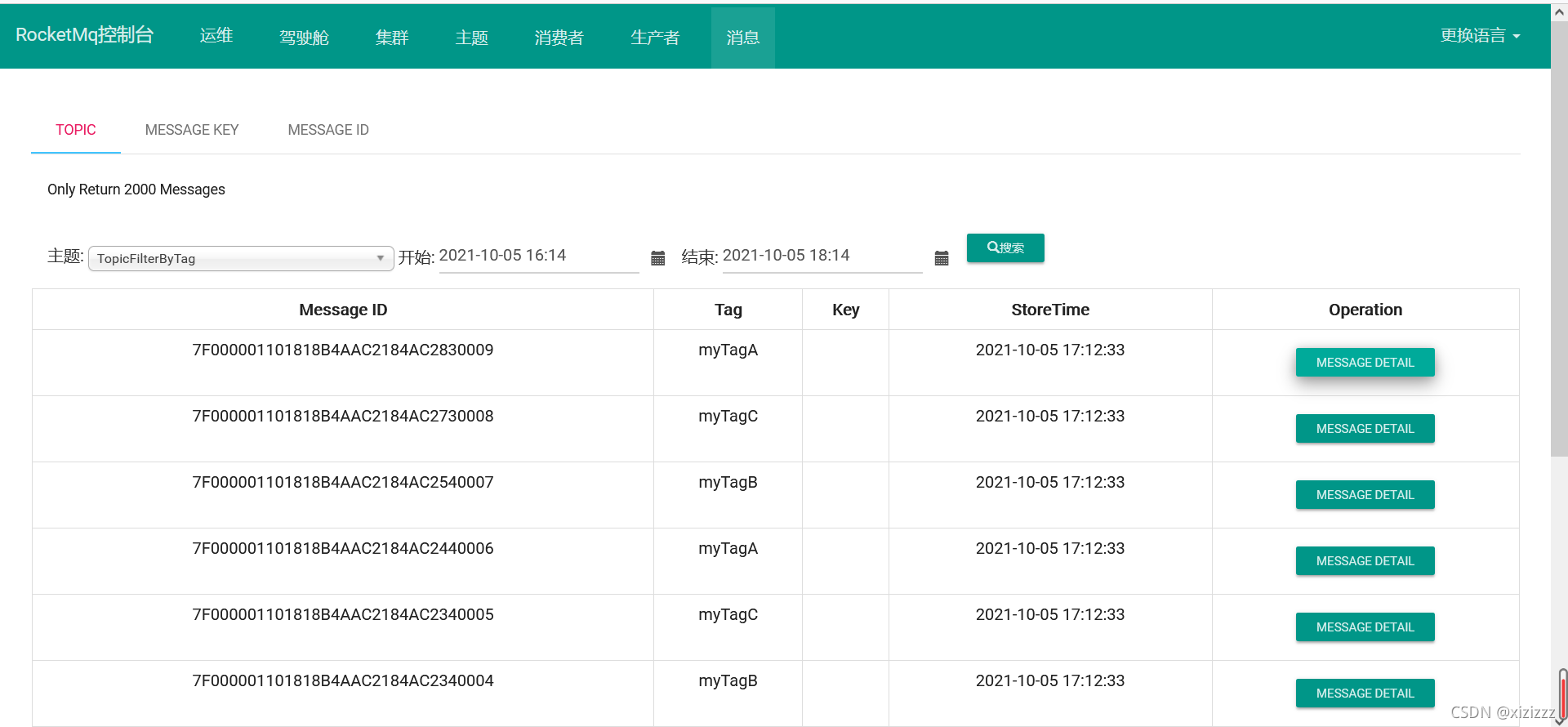Switch to the TOPIC tab
The width and height of the screenshot is (1568, 727).
click(76, 130)
